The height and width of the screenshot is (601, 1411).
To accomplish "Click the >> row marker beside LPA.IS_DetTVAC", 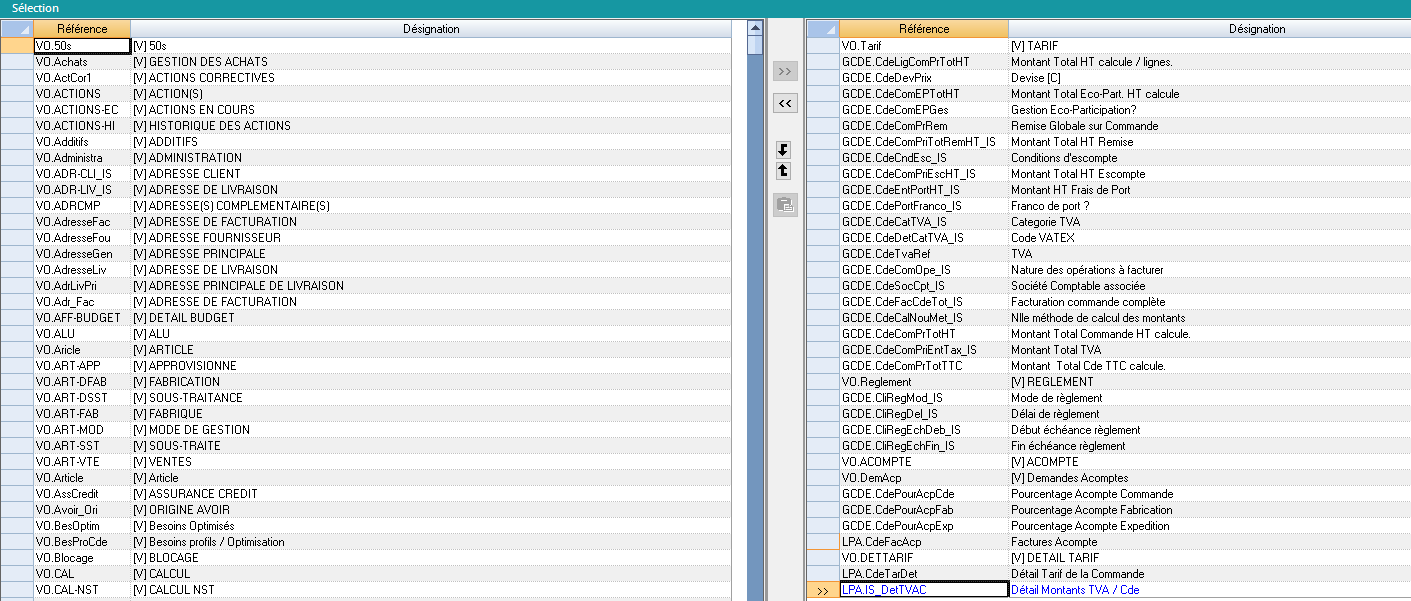I will [822, 590].
